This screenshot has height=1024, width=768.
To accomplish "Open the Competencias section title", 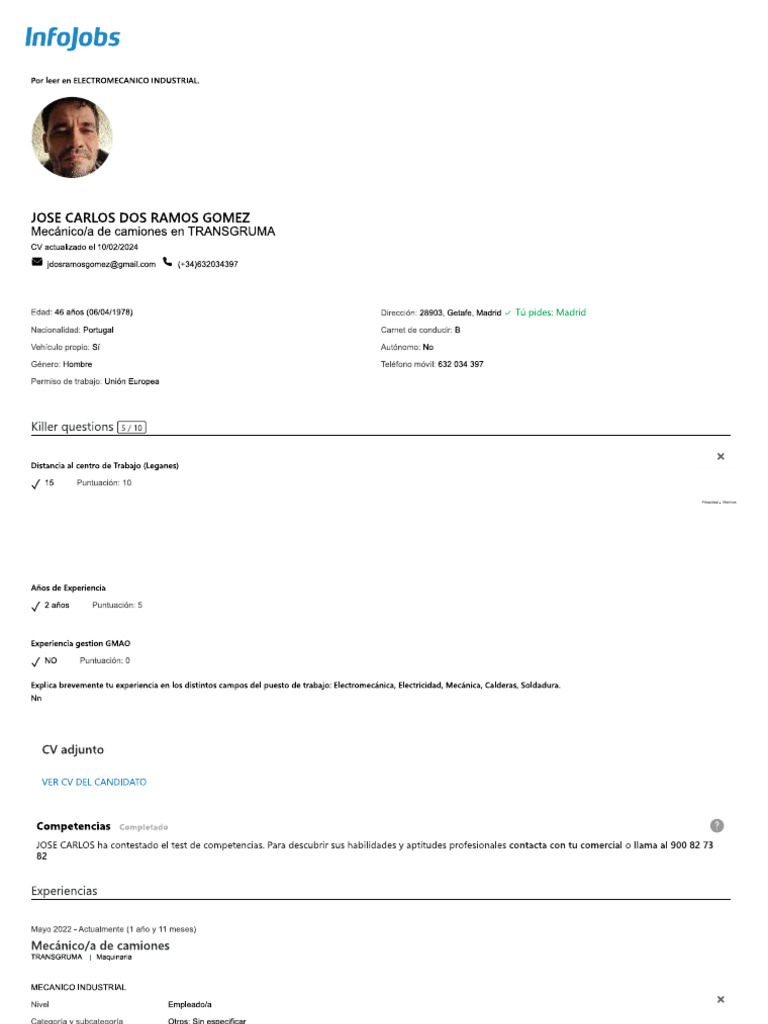I will (x=73, y=826).
